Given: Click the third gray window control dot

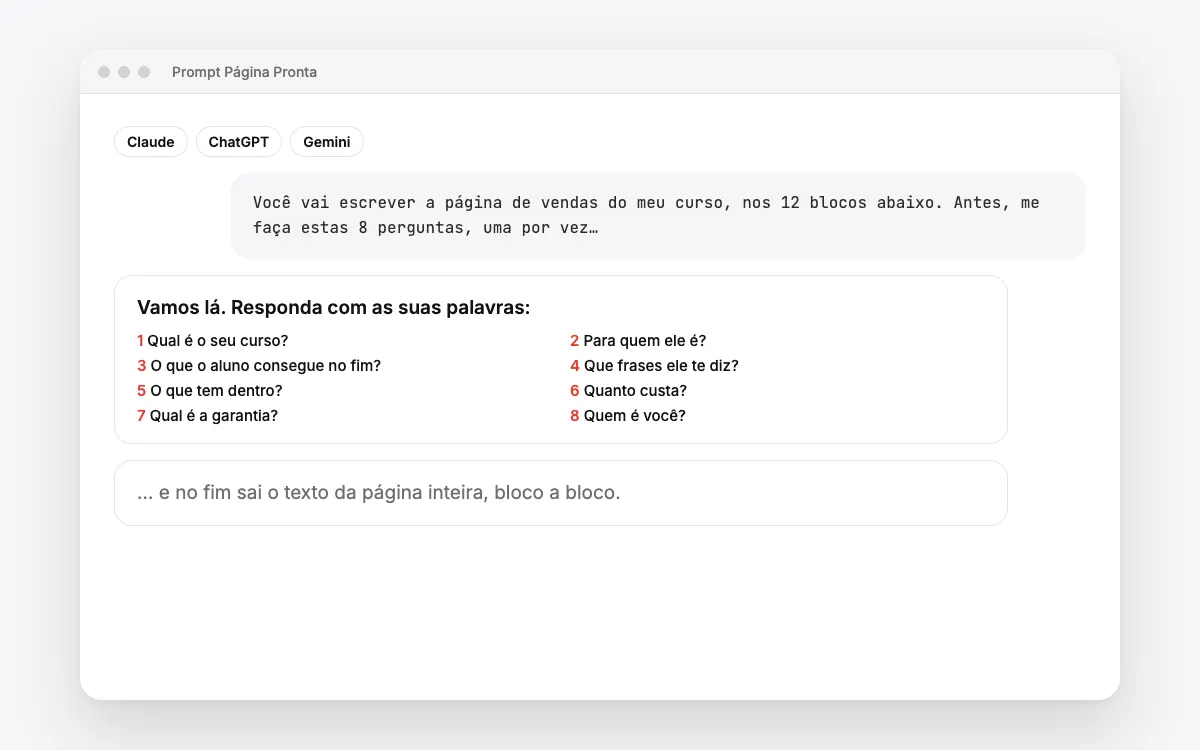Looking at the screenshot, I should (144, 72).
